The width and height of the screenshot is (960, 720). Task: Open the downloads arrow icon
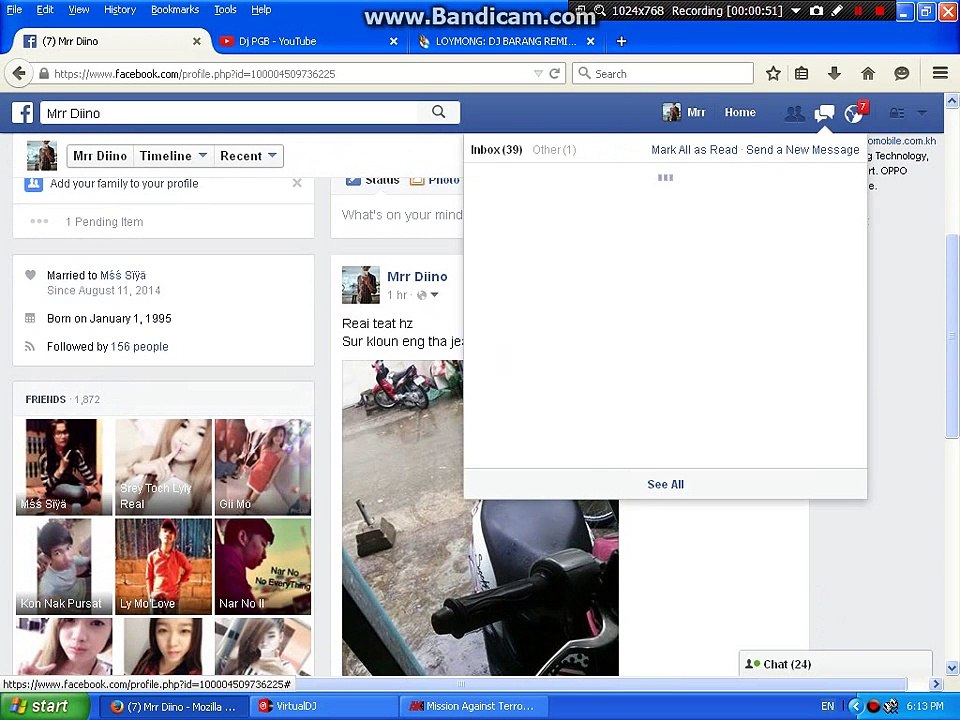coord(834,73)
